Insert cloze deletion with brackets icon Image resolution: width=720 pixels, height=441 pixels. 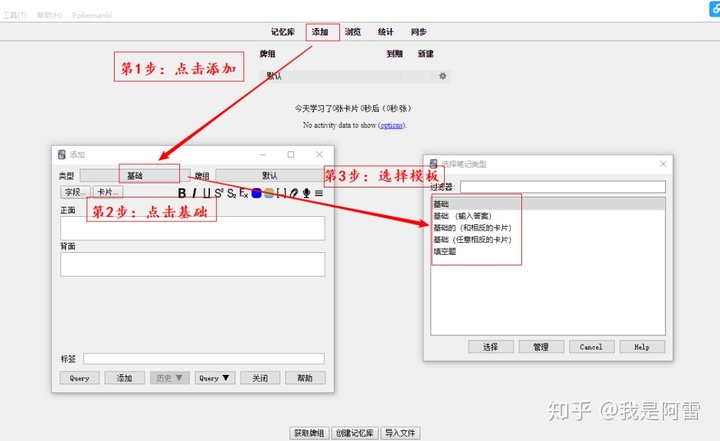[x=281, y=193]
